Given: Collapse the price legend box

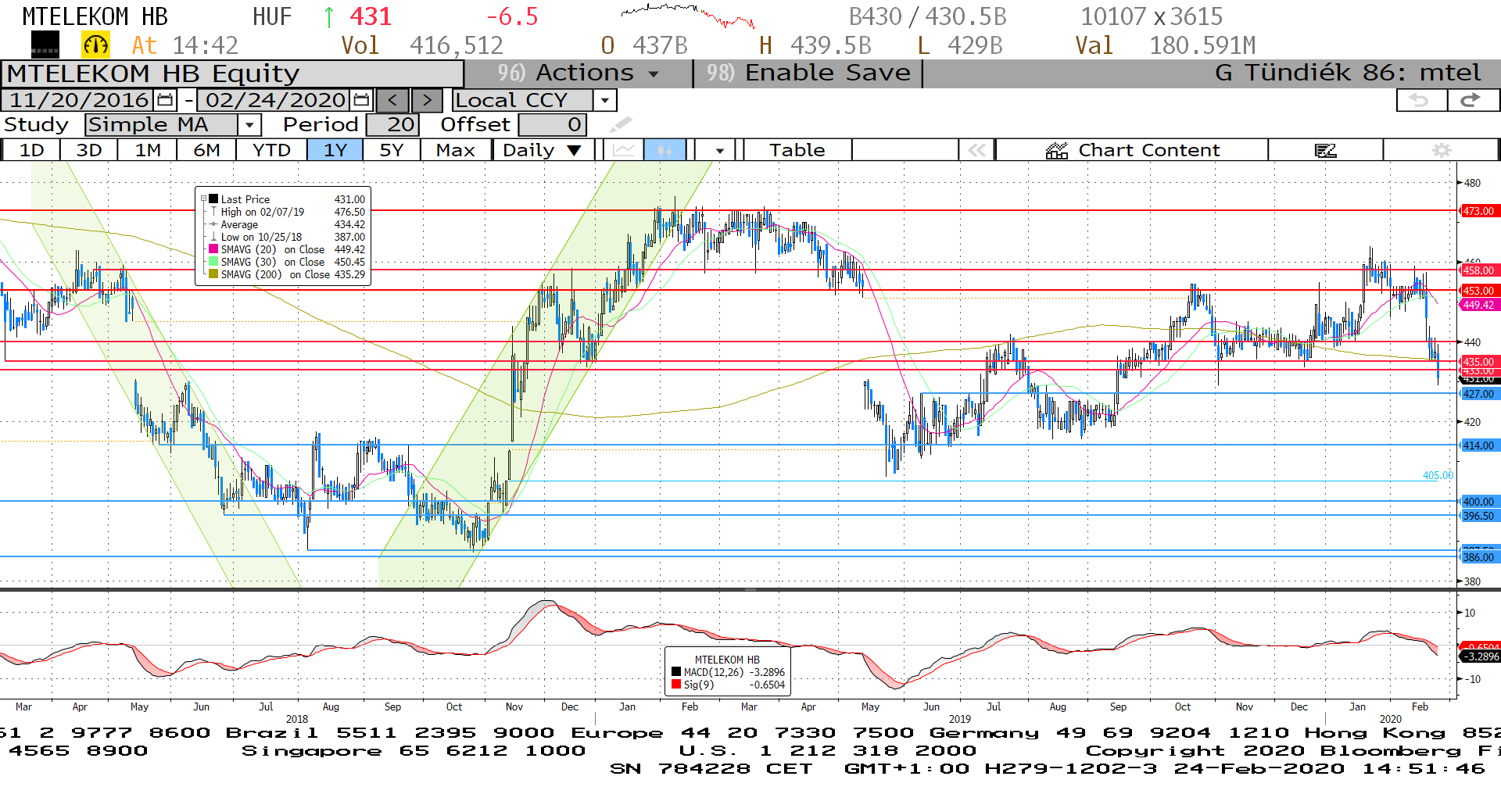Looking at the screenshot, I should point(204,199).
